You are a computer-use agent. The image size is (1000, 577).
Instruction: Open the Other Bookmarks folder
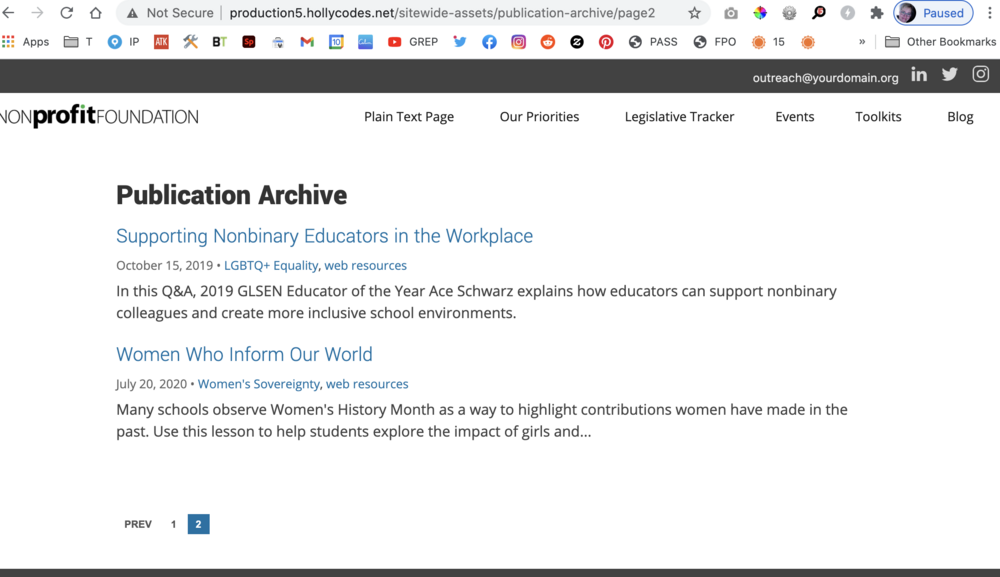click(940, 42)
